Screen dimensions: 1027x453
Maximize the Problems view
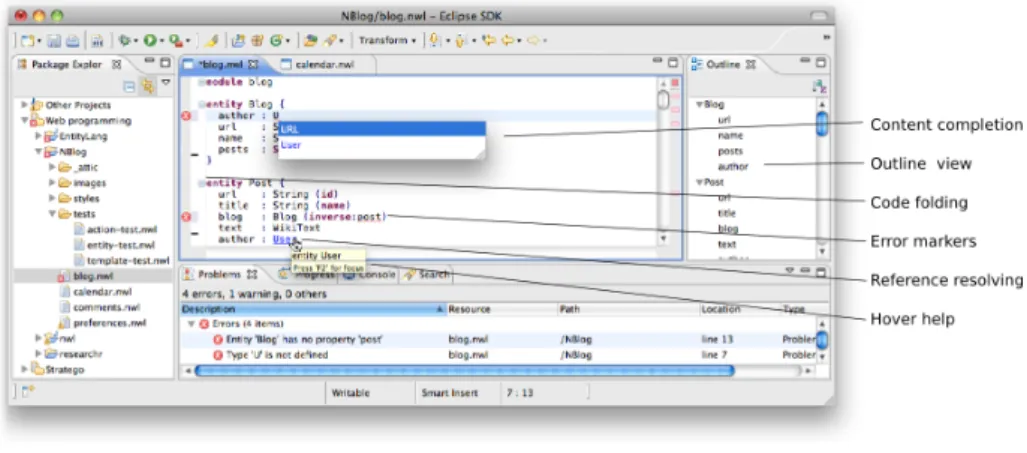click(821, 270)
